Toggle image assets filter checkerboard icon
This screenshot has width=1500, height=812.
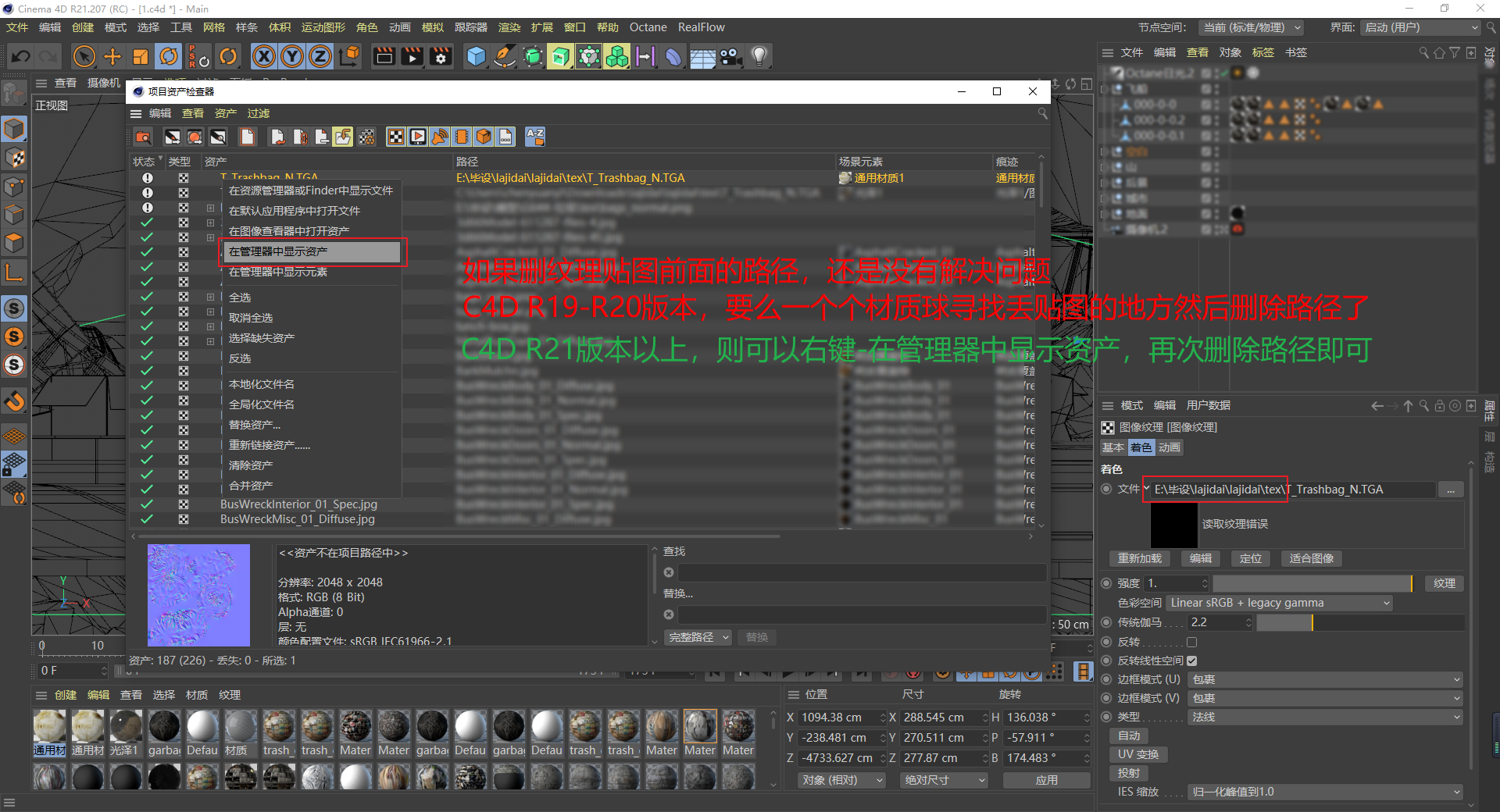coord(396,137)
